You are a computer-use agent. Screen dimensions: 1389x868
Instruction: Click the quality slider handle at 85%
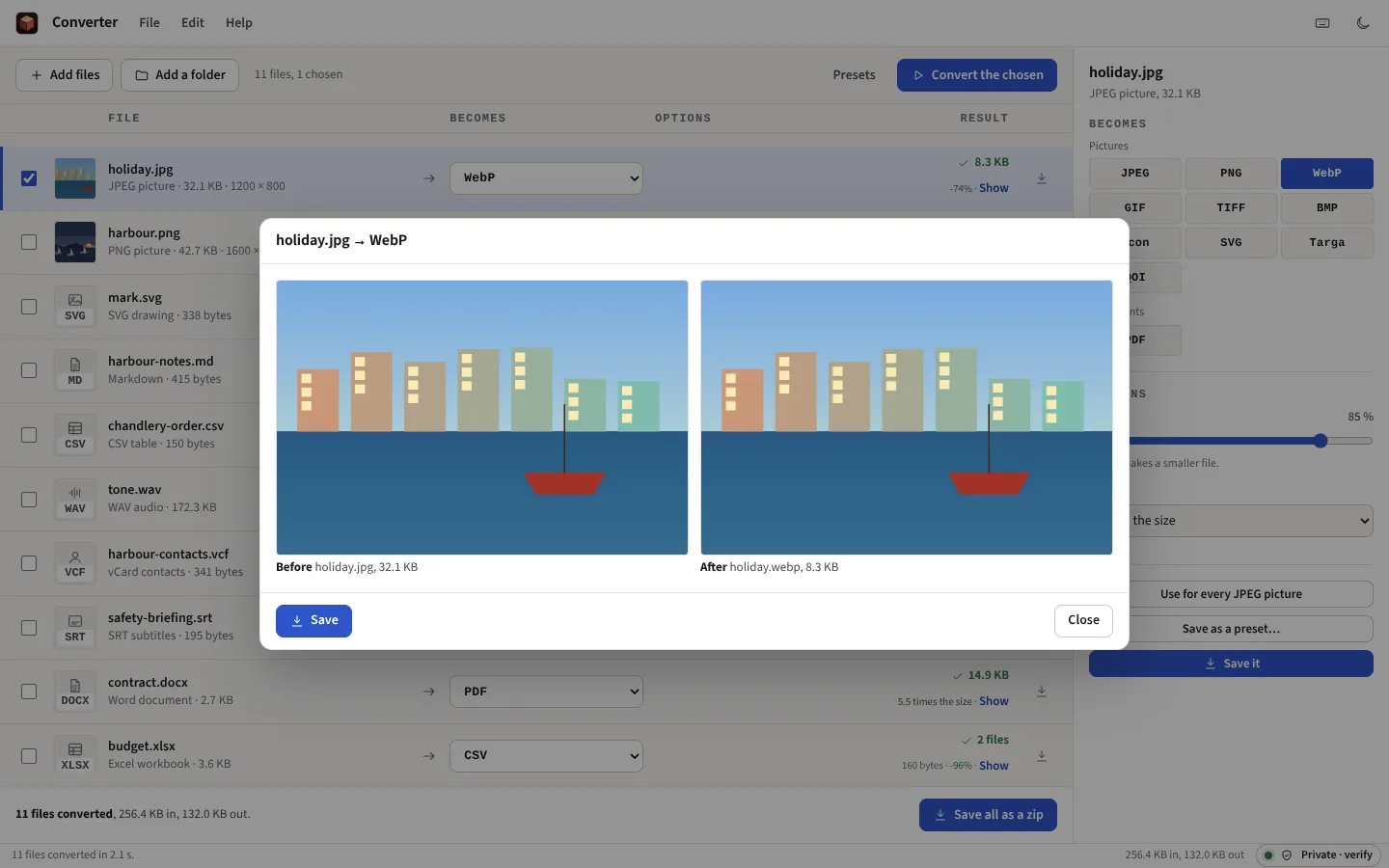point(1321,441)
